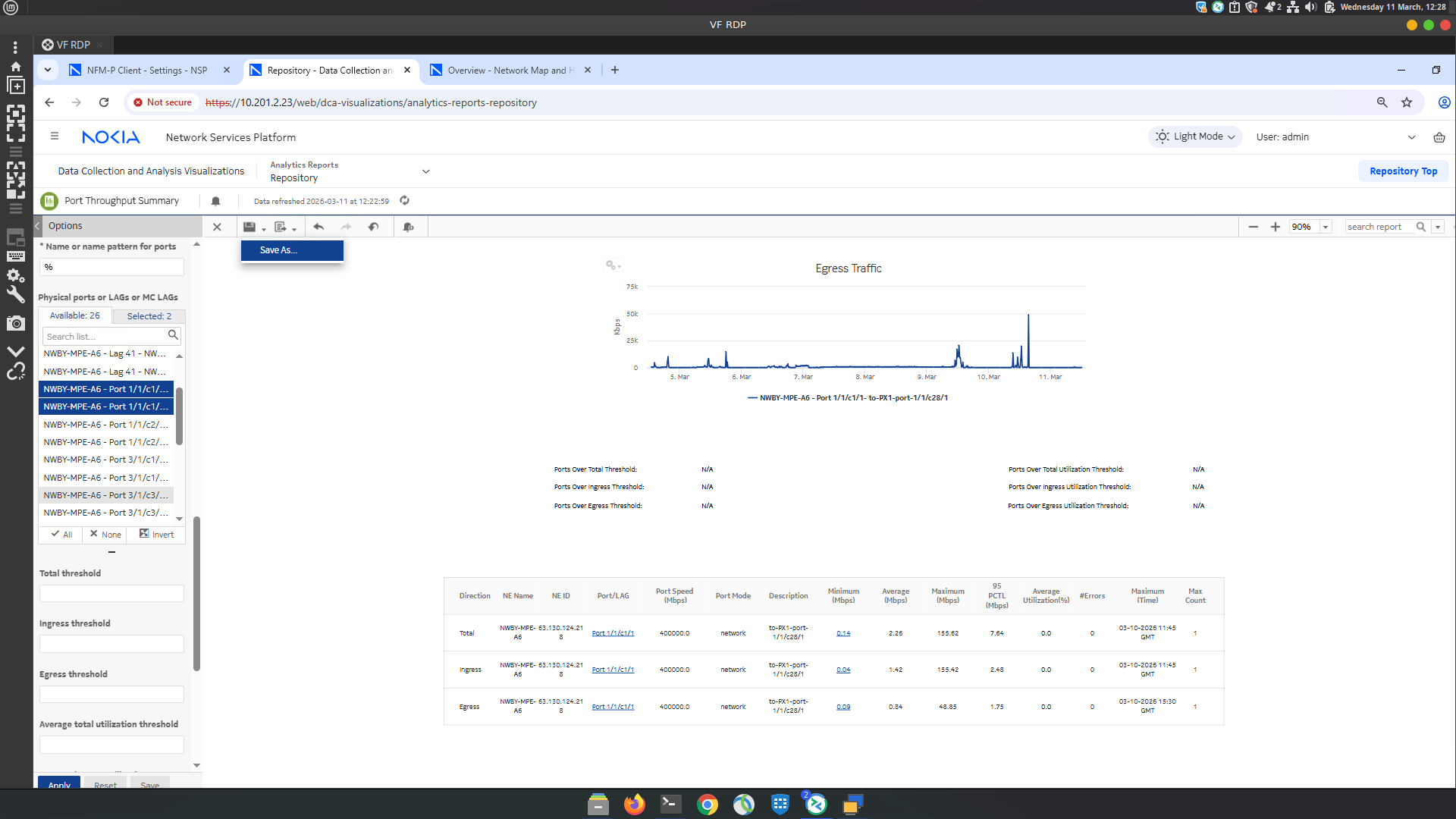Open the chart options gear icon
Image resolution: width=1456 pixels, height=819 pixels.
612,265
